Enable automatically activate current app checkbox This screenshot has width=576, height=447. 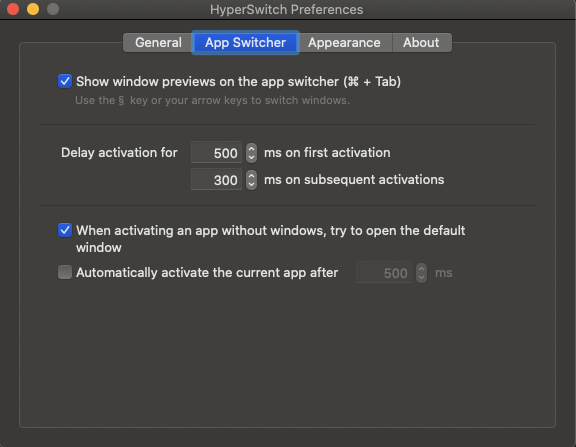click(65, 272)
